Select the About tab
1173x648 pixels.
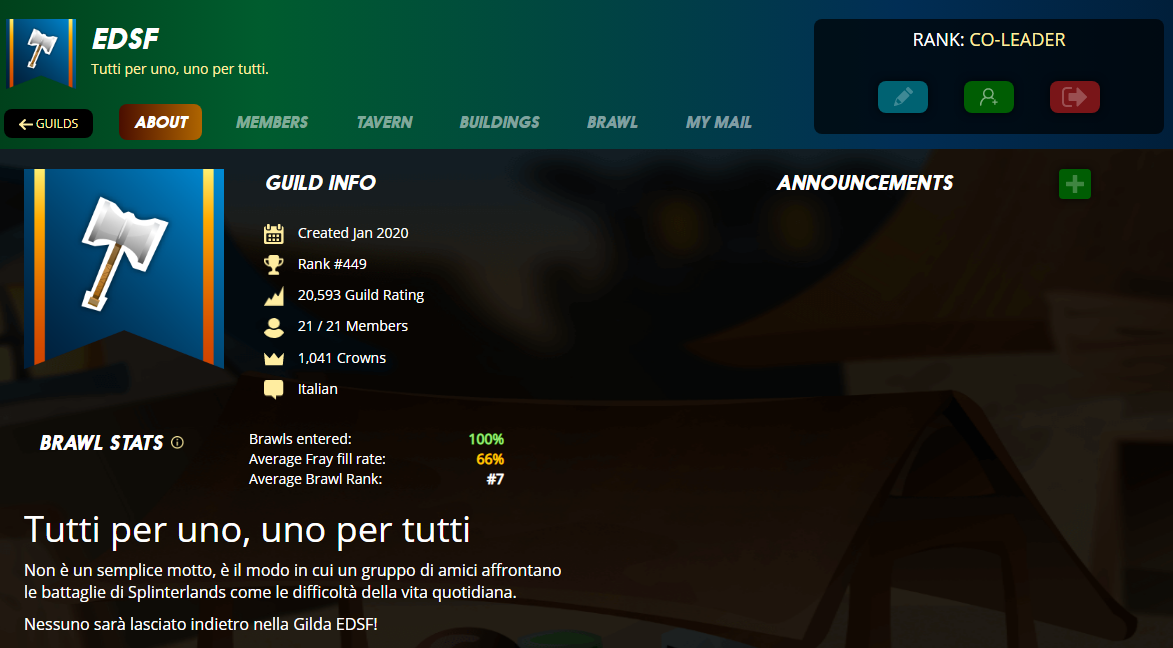(x=161, y=122)
